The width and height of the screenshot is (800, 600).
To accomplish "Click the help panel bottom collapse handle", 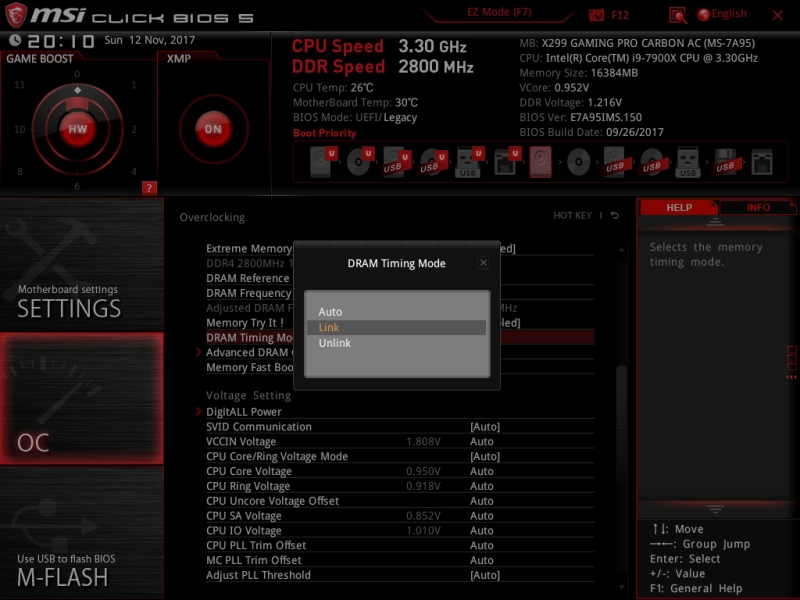I will [715, 509].
